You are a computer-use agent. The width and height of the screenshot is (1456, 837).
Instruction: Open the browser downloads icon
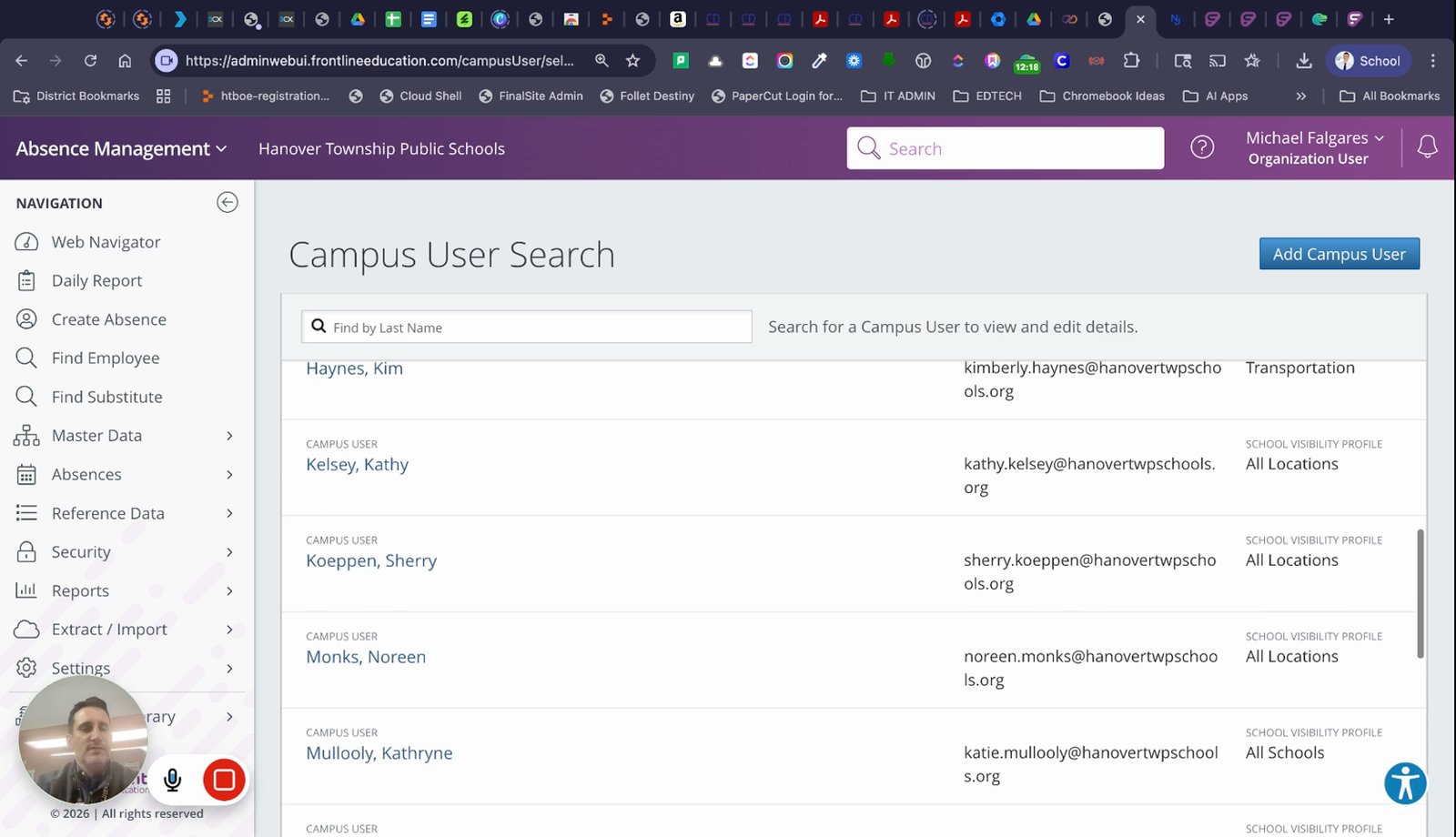point(1303,61)
